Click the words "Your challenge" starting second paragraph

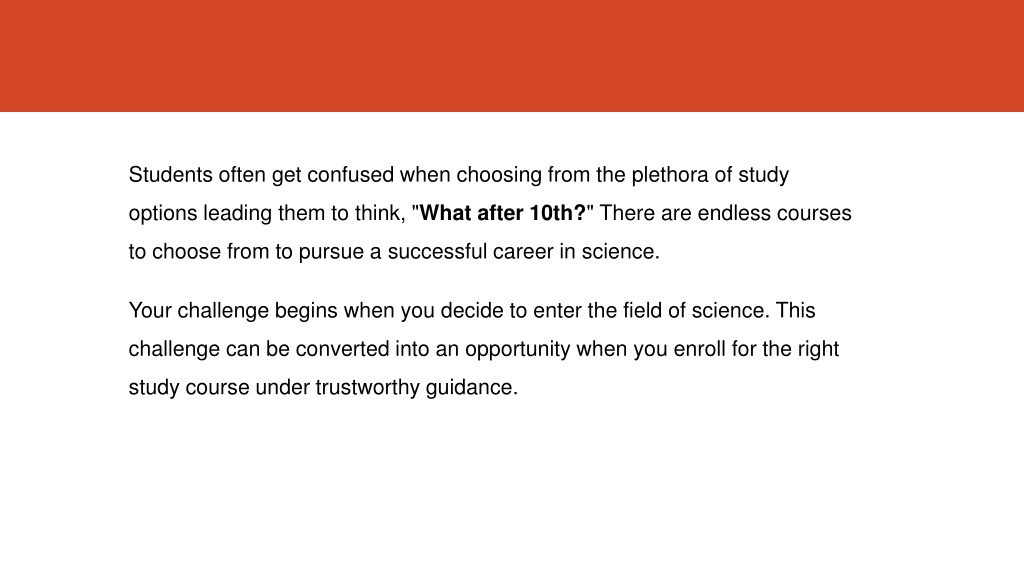pyautogui.click(x=199, y=310)
